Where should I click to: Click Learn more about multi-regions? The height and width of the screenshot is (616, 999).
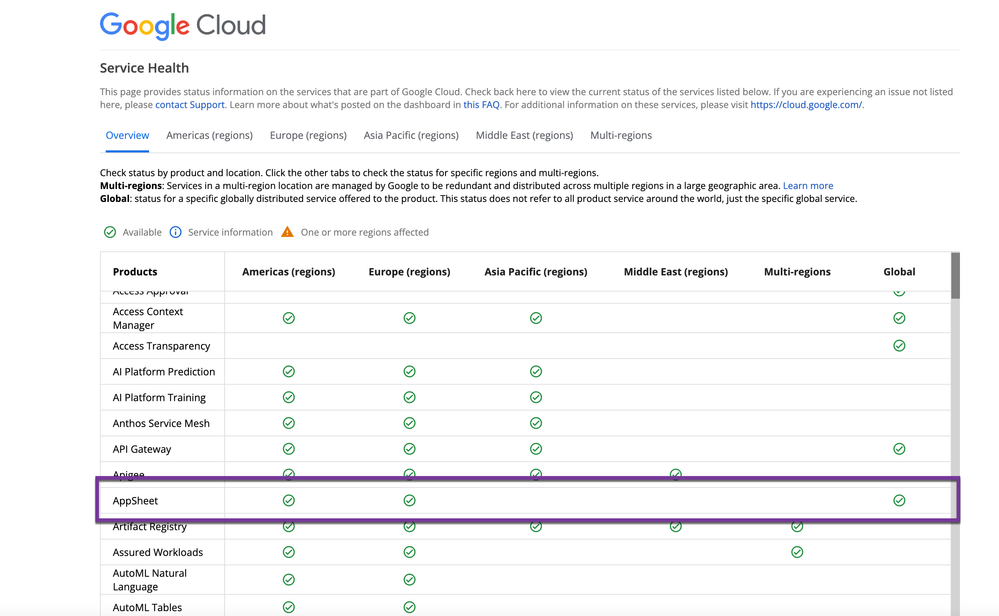pyautogui.click(x=808, y=186)
